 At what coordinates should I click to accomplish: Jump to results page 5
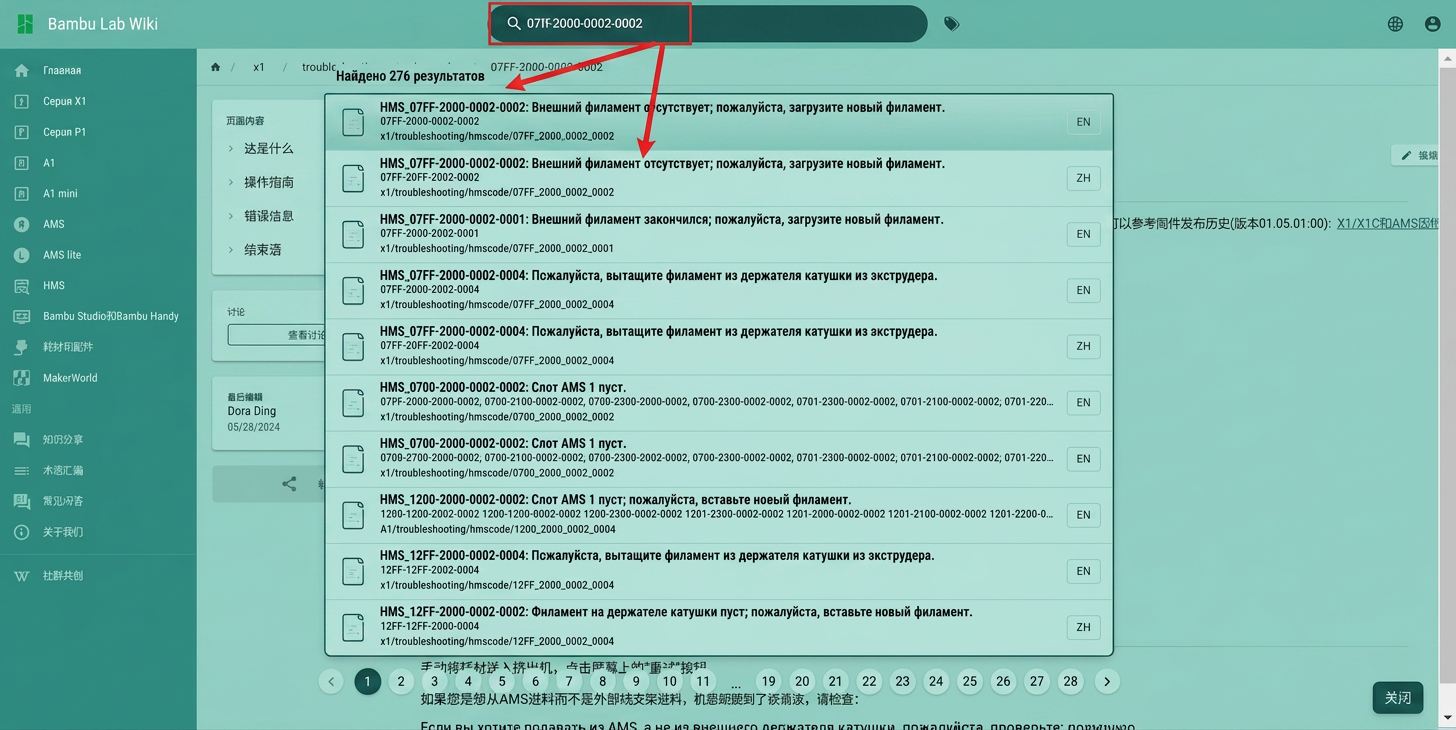point(502,681)
